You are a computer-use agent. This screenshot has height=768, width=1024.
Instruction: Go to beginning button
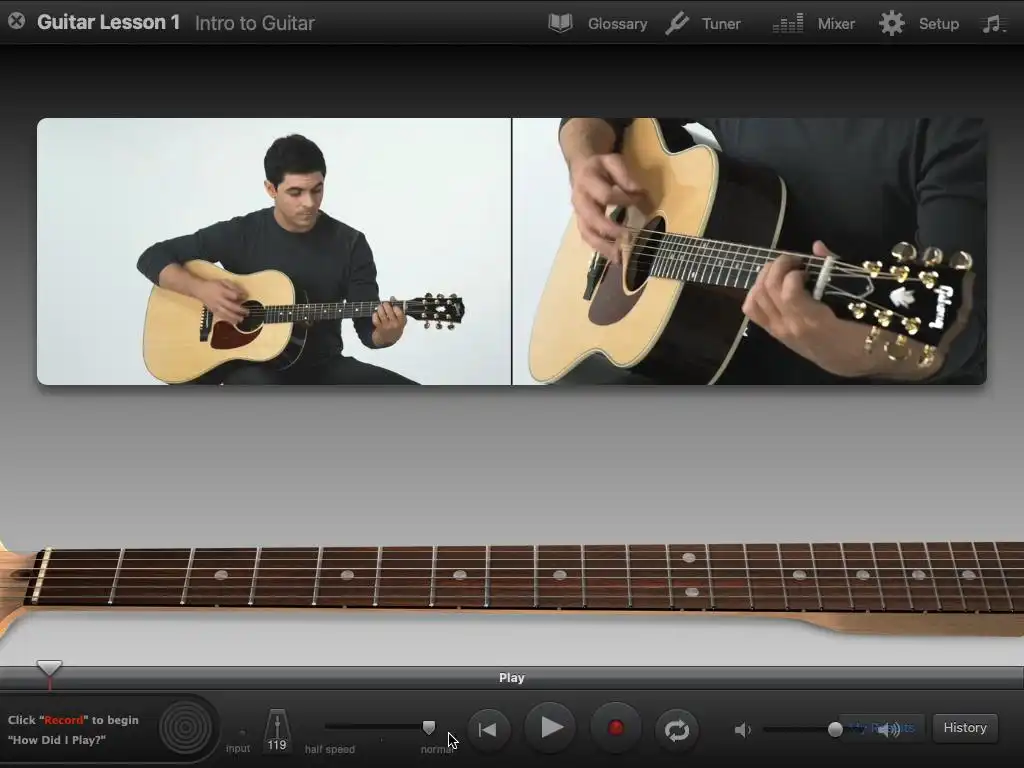pyautogui.click(x=488, y=729)
